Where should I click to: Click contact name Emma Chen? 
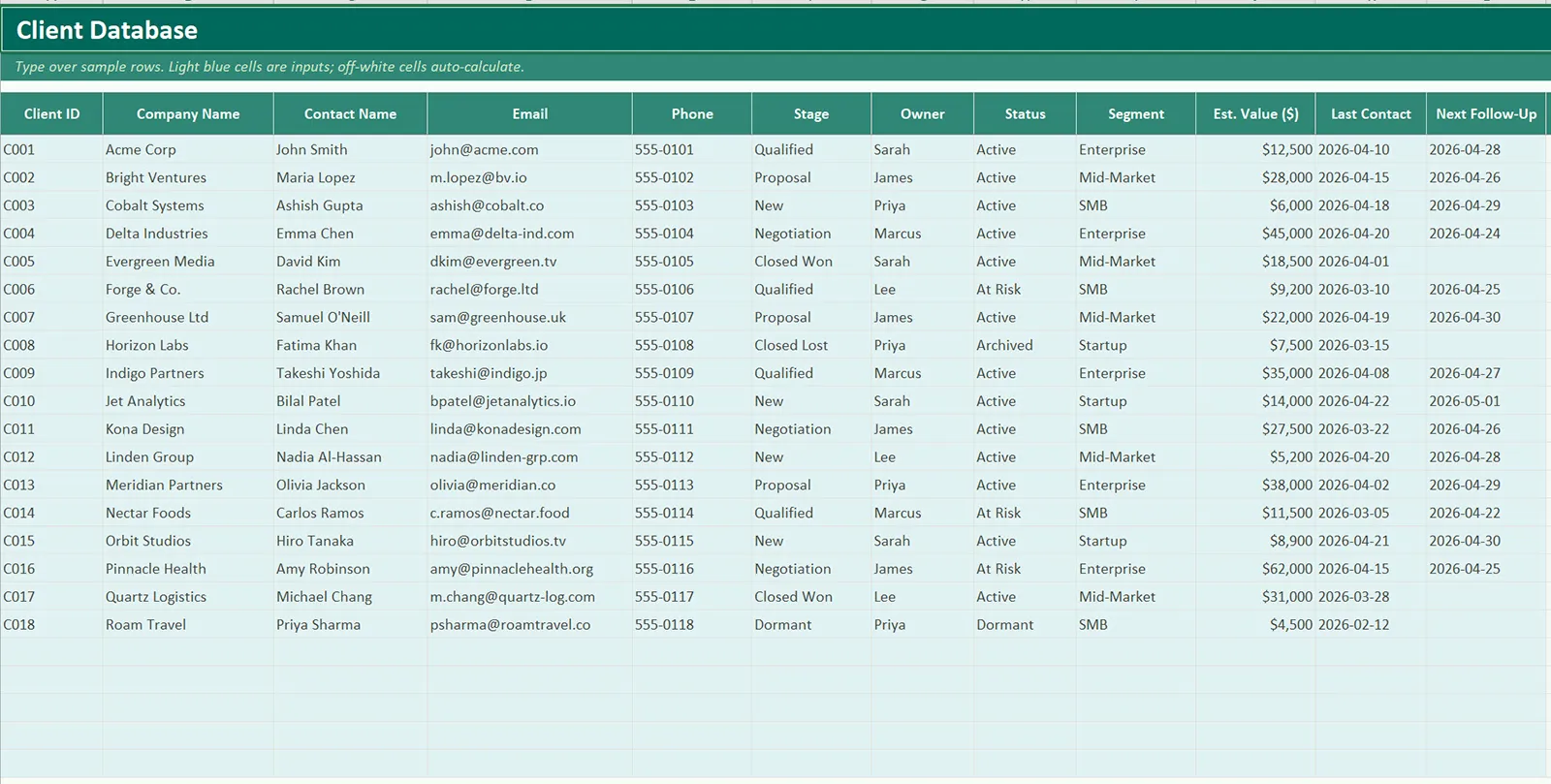point(350,234)
